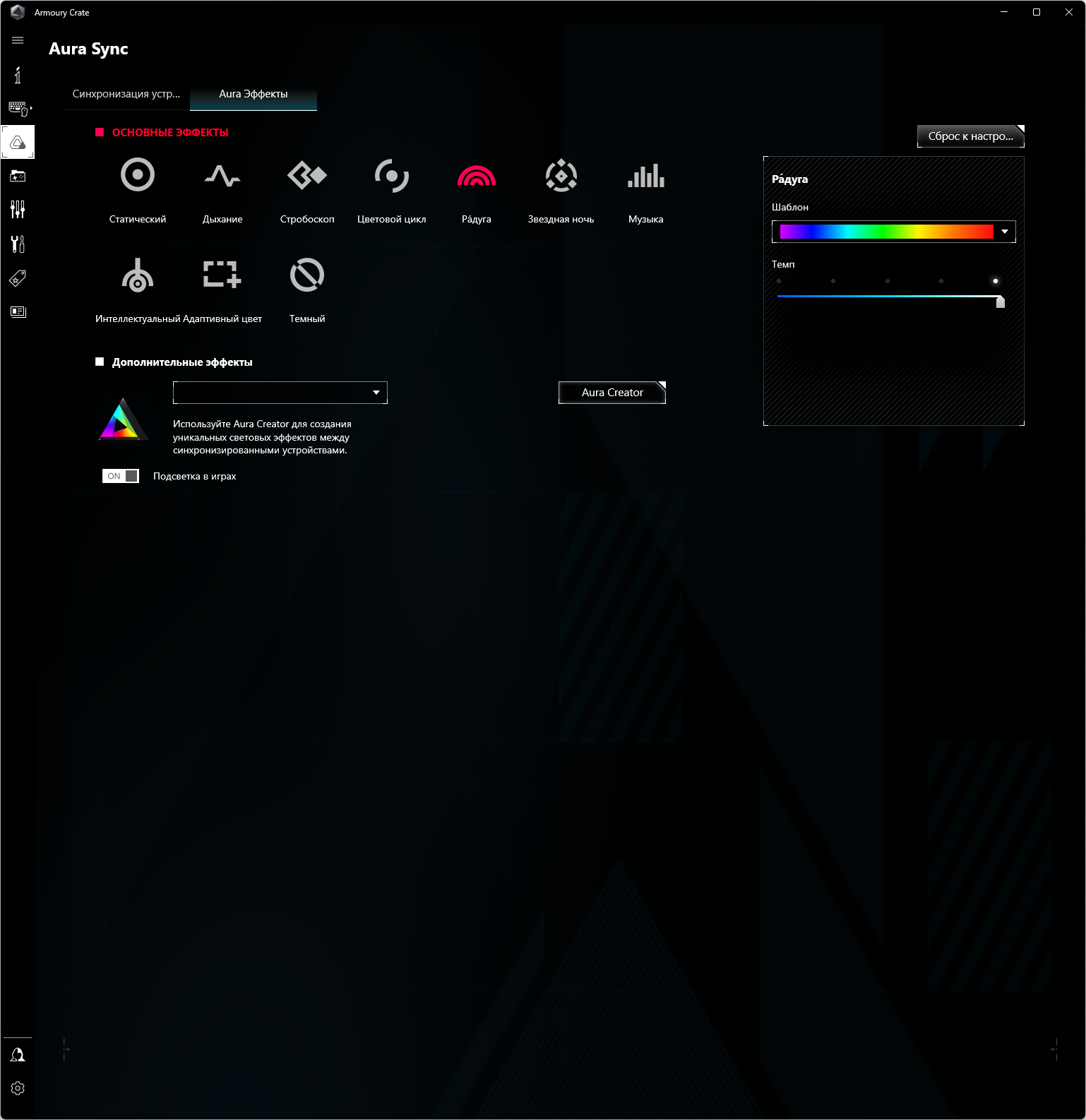This screenshot has width=1086, height=1120.
Task: Open the Scenario Profiles sliders icon
Action: pos(18,209)
